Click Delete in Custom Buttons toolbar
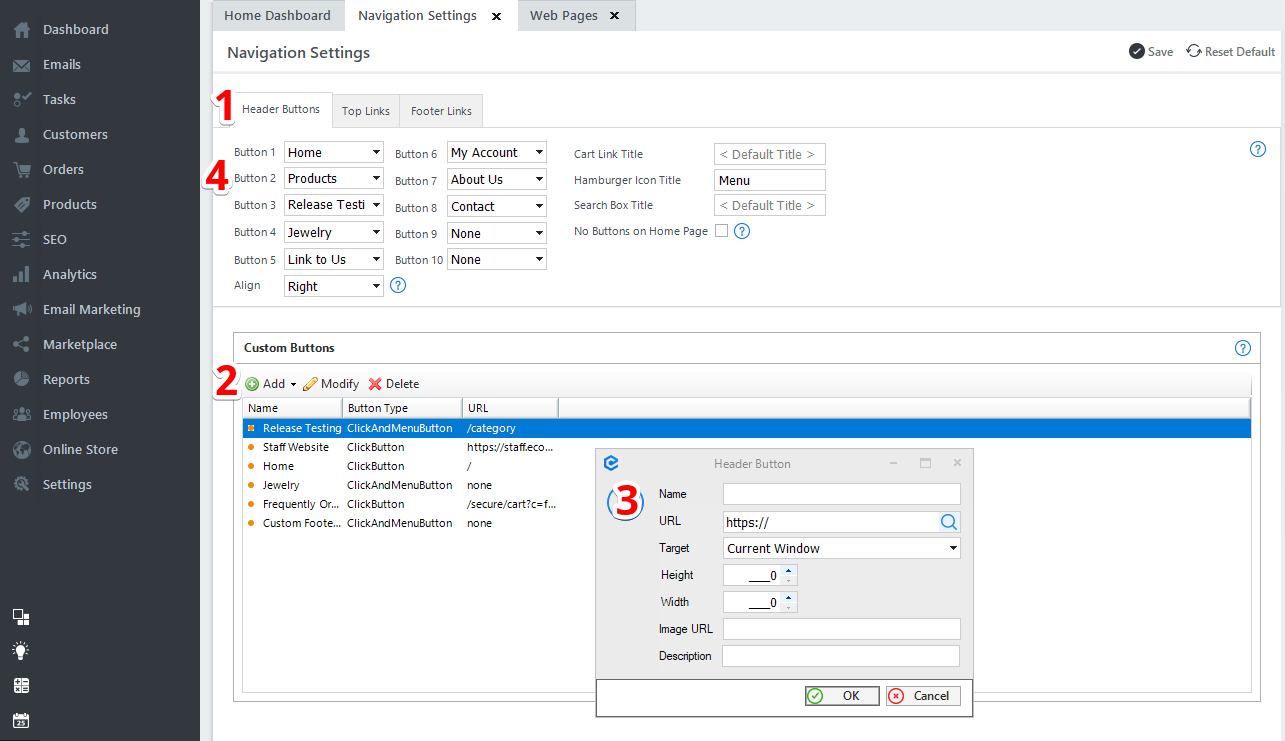Viewport: 1285px width, 741px height. 394,384
